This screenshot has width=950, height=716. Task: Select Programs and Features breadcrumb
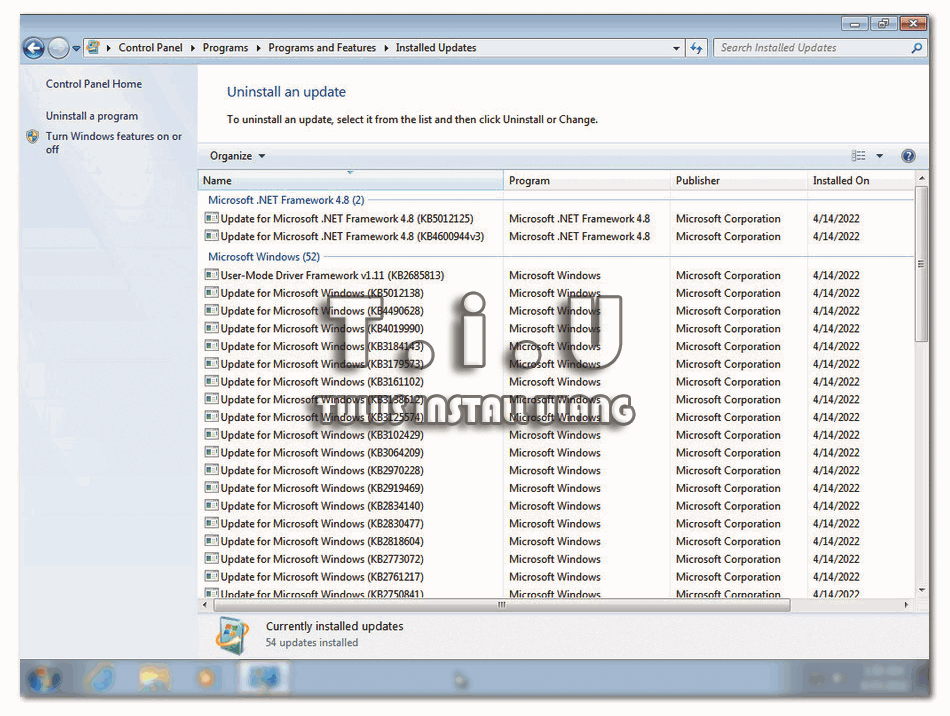coord(322,48)
